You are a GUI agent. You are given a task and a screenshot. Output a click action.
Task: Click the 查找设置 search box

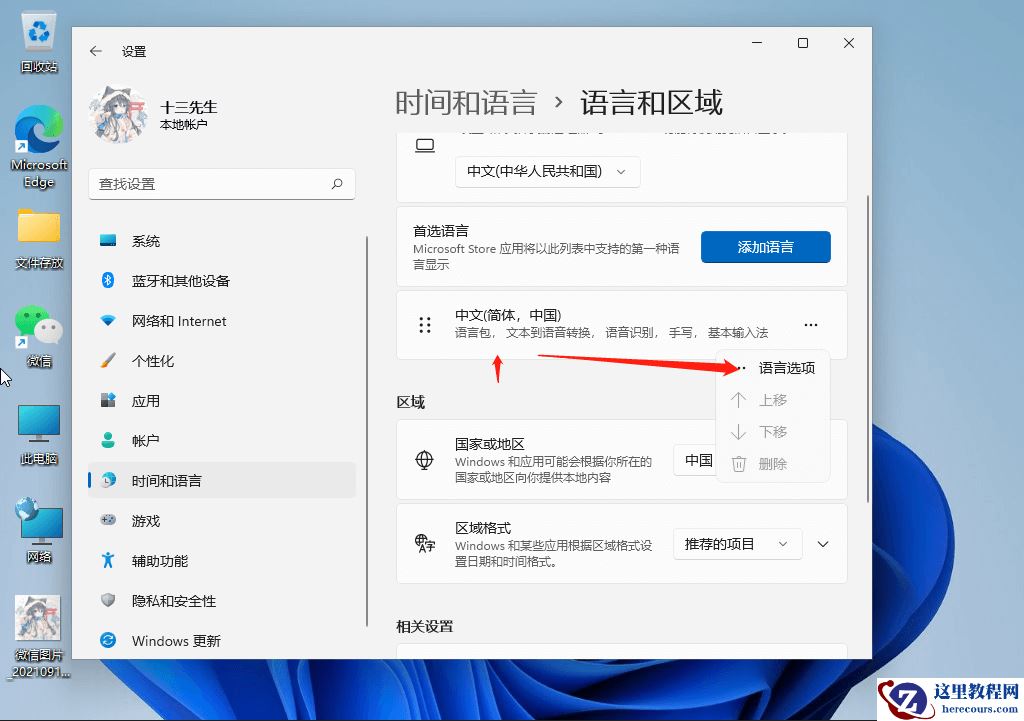[220, 184]
